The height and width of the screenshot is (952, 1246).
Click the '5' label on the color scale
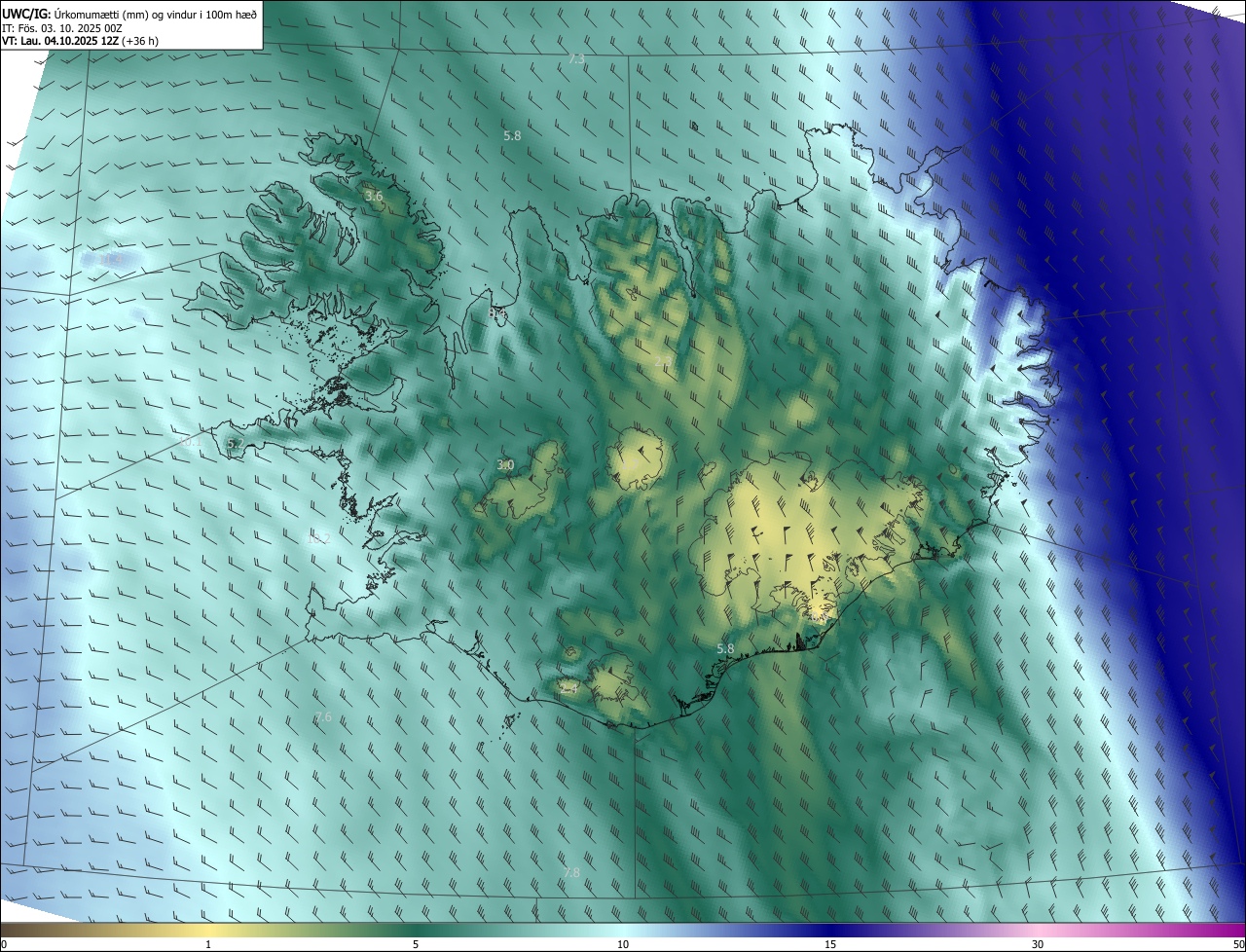click(x=416, y=944)
